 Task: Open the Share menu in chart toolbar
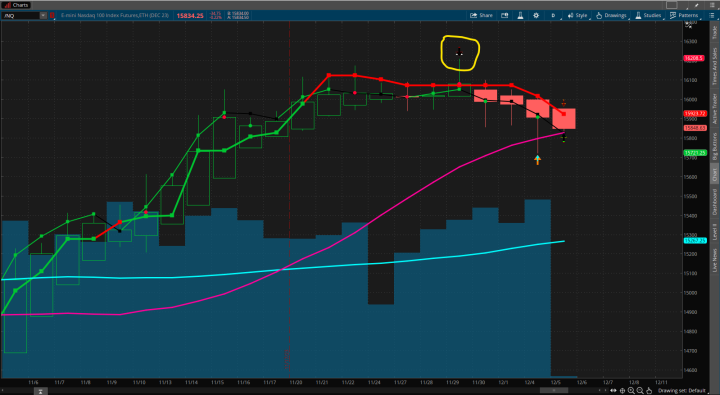tap(481, 15)
